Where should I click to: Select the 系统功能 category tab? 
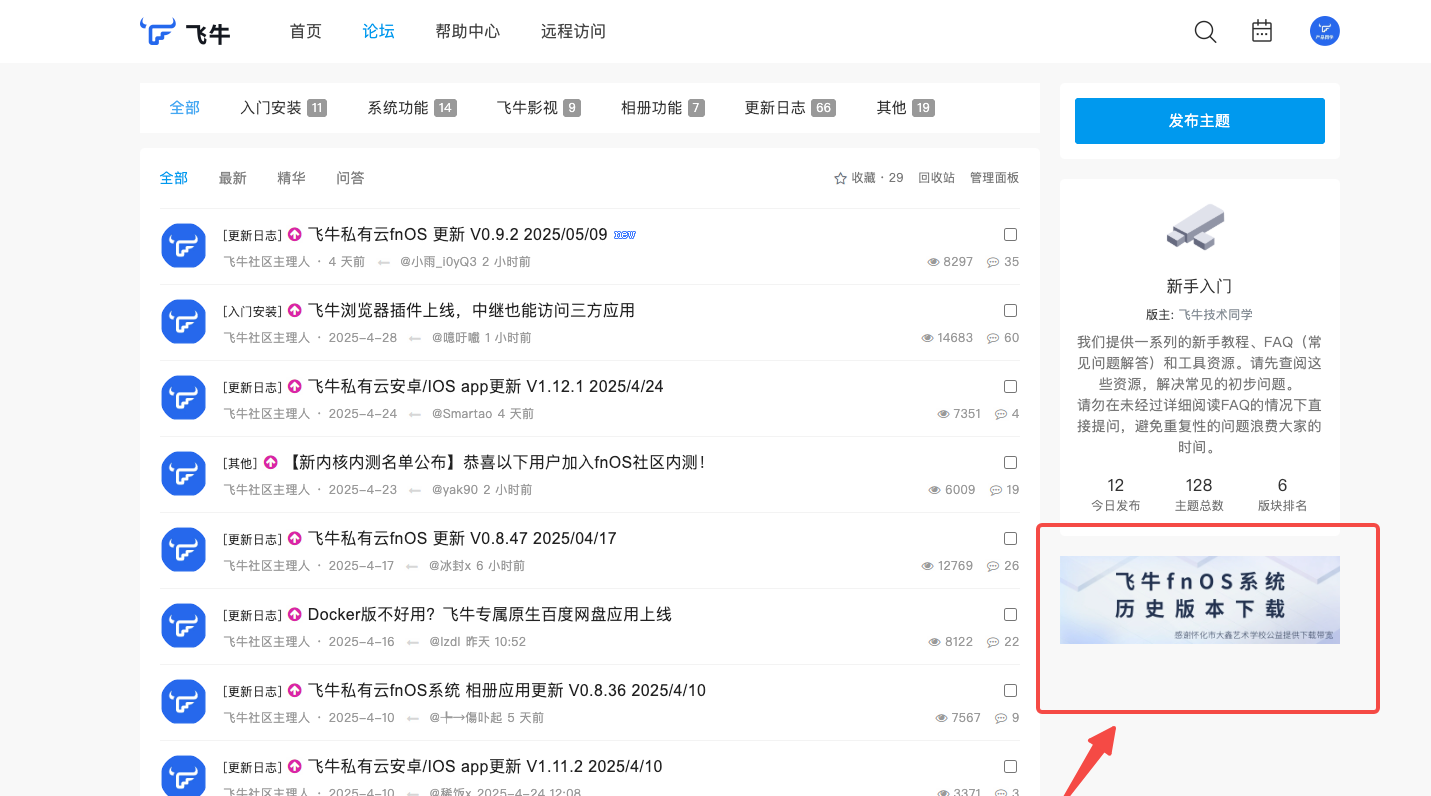click(412, 108)
